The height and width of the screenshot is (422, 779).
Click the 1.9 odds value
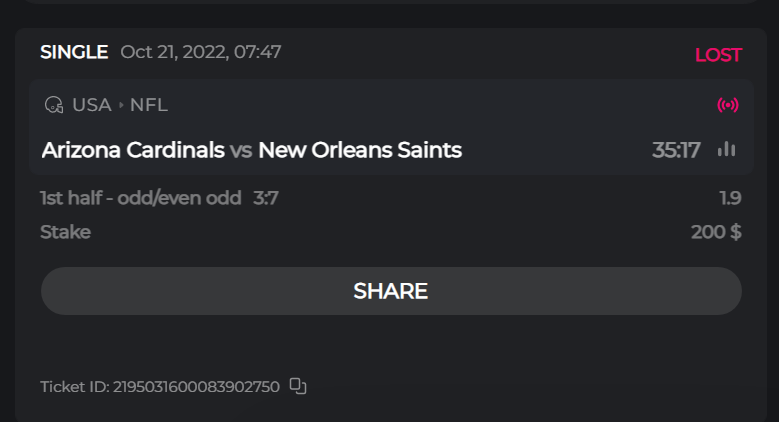pos(730,198)
